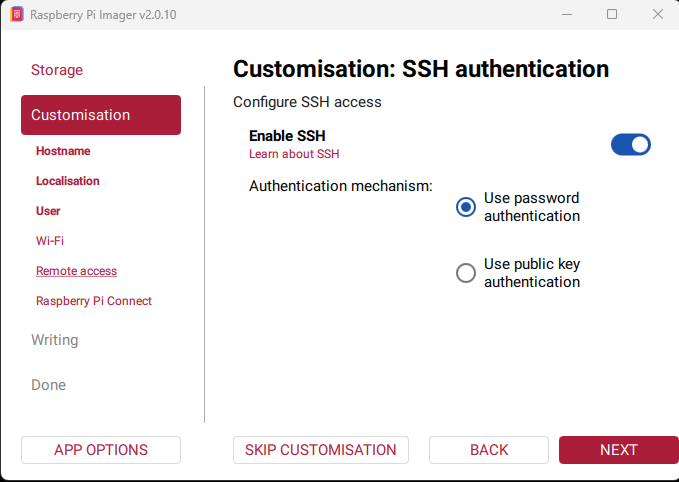Viewport: 679px width, 482px height.
Task: Open the Customisation section
Action: pos(101,115)
